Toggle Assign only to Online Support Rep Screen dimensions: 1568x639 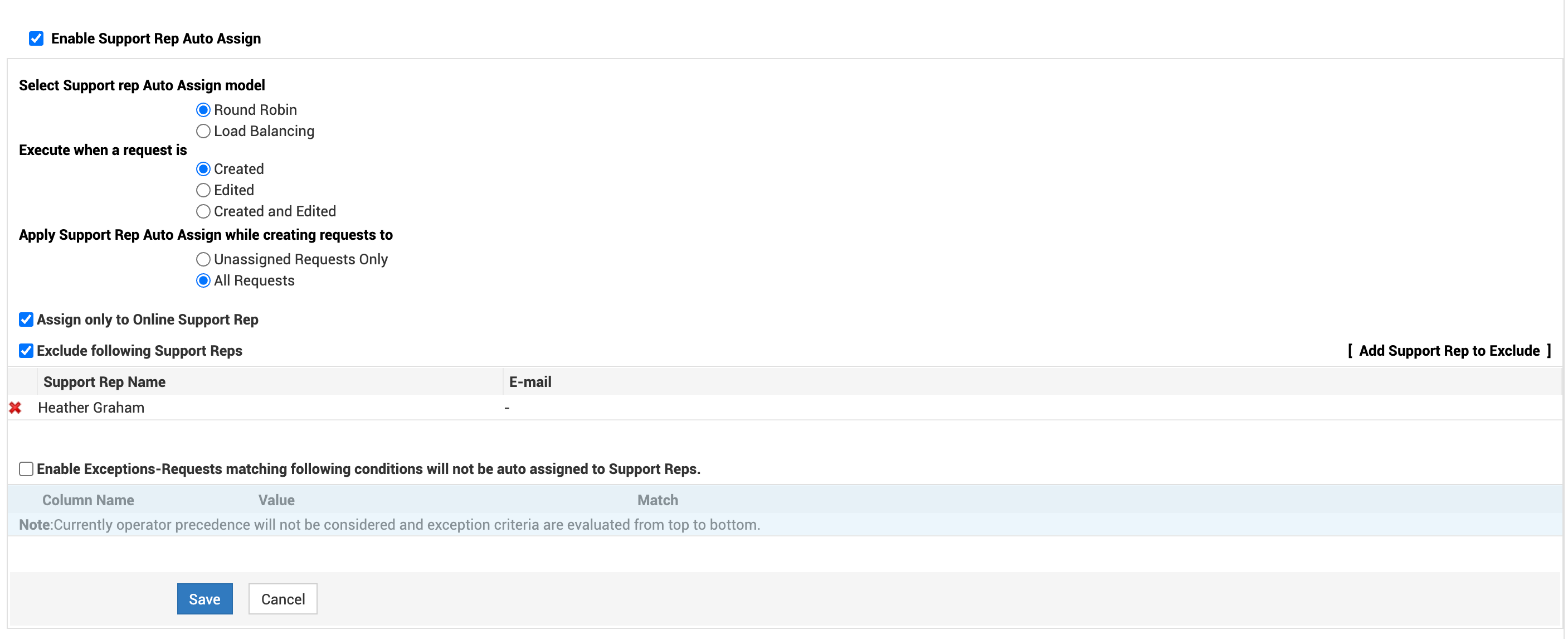(26, 320)
